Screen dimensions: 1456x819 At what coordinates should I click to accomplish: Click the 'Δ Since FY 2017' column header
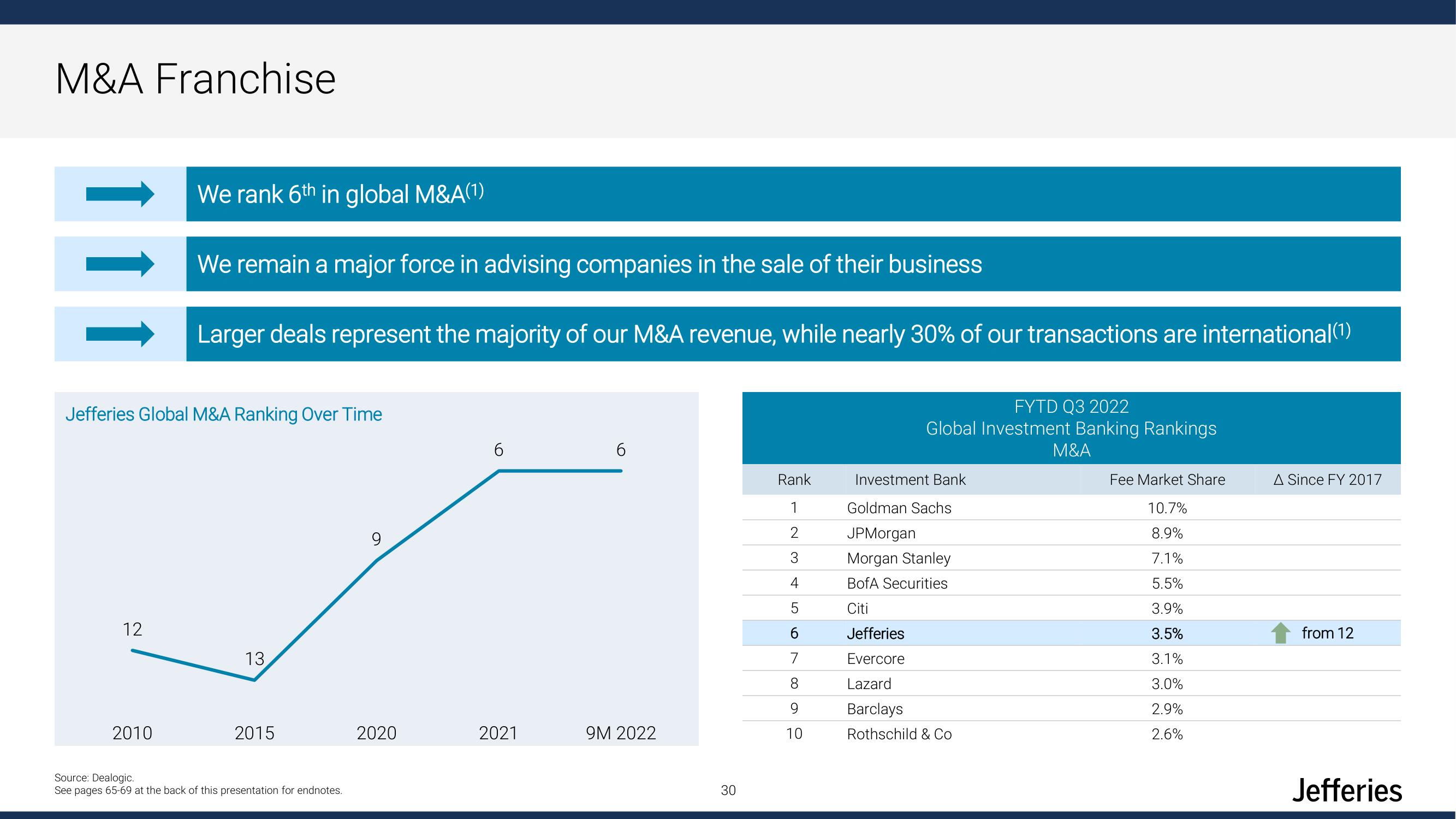[x=1327, y=480]
